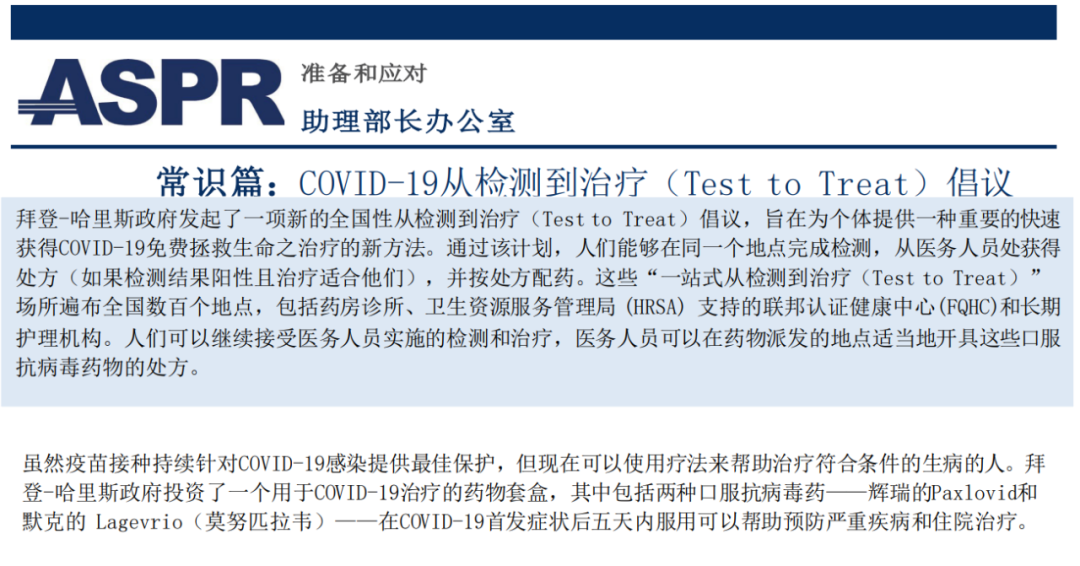
Task: Click the 助理部长办公室 heading
Action: point(408,121)
